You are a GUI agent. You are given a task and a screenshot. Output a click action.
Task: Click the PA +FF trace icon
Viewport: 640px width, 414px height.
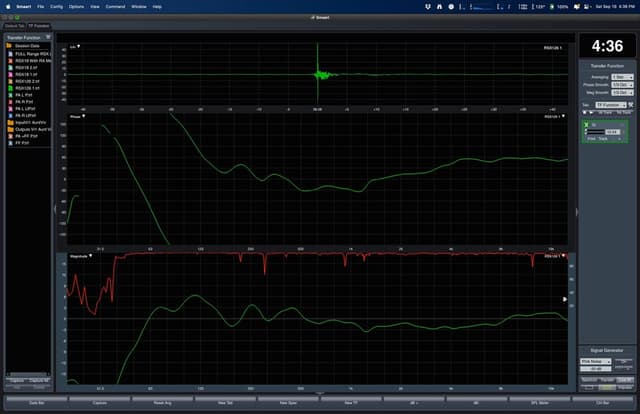(x=11, y=136)
